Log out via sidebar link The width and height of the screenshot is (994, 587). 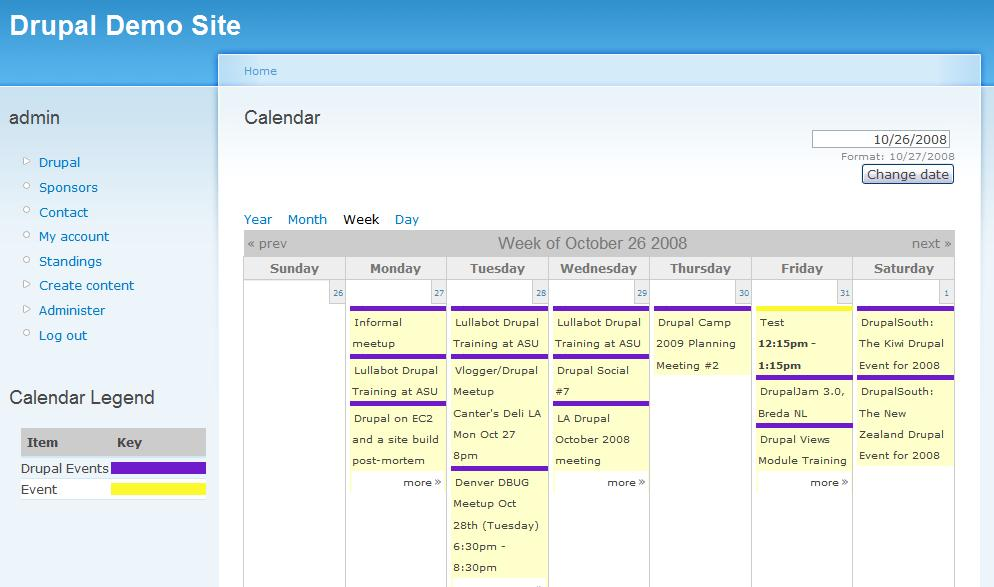[x=63, y=335]
